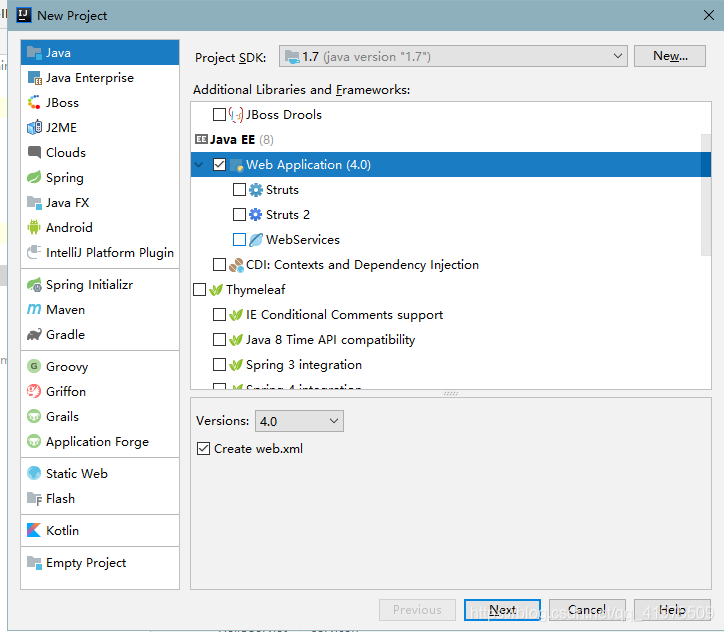Click the JBoss Drools framework icon
724x632 pixels.
pyautogui.click(x=236, y=114)
